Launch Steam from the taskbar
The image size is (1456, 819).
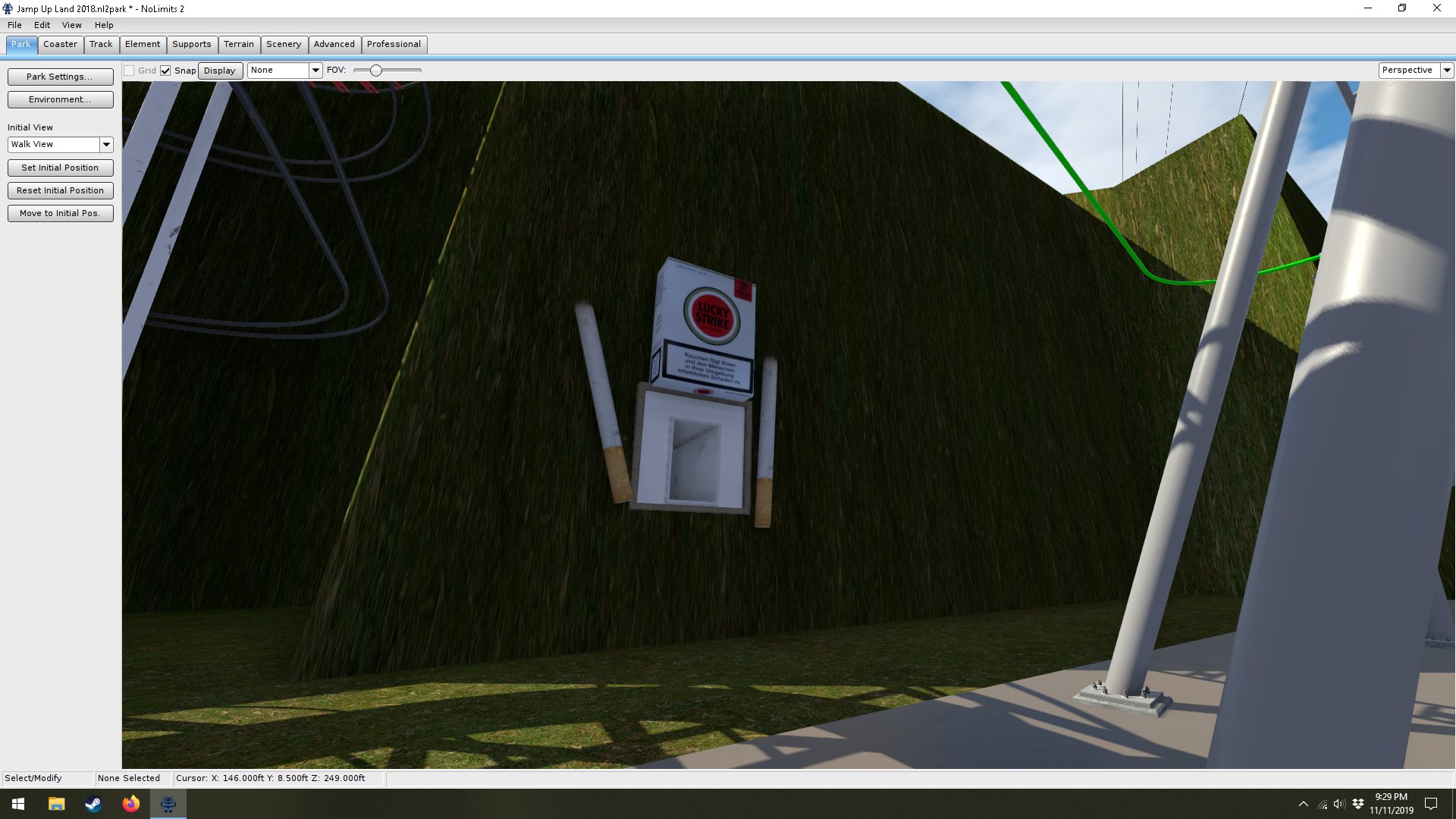93,804
